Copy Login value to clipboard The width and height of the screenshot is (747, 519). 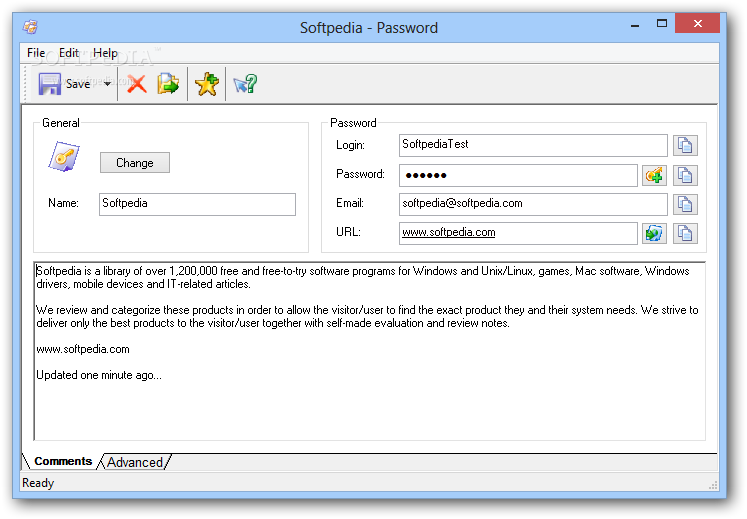(685, 145)
